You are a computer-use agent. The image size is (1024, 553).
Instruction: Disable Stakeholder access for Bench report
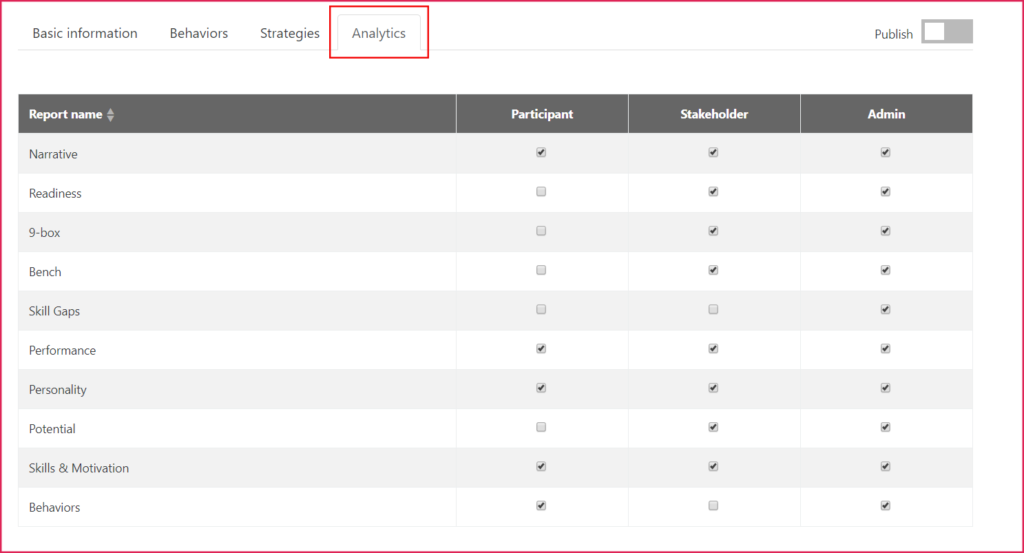click(714, 270)
